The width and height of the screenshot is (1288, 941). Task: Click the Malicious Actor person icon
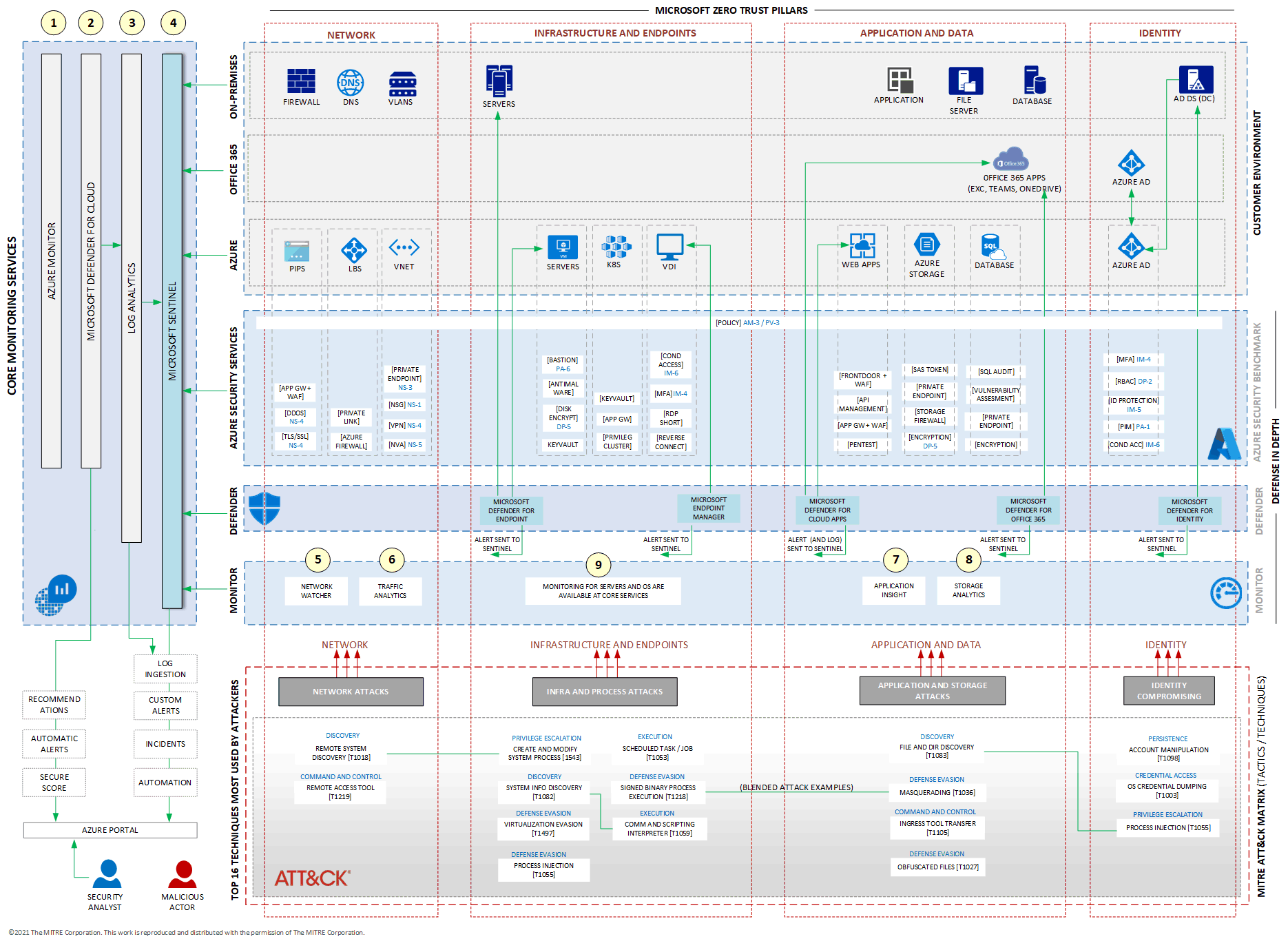click(x=183, y=874)
